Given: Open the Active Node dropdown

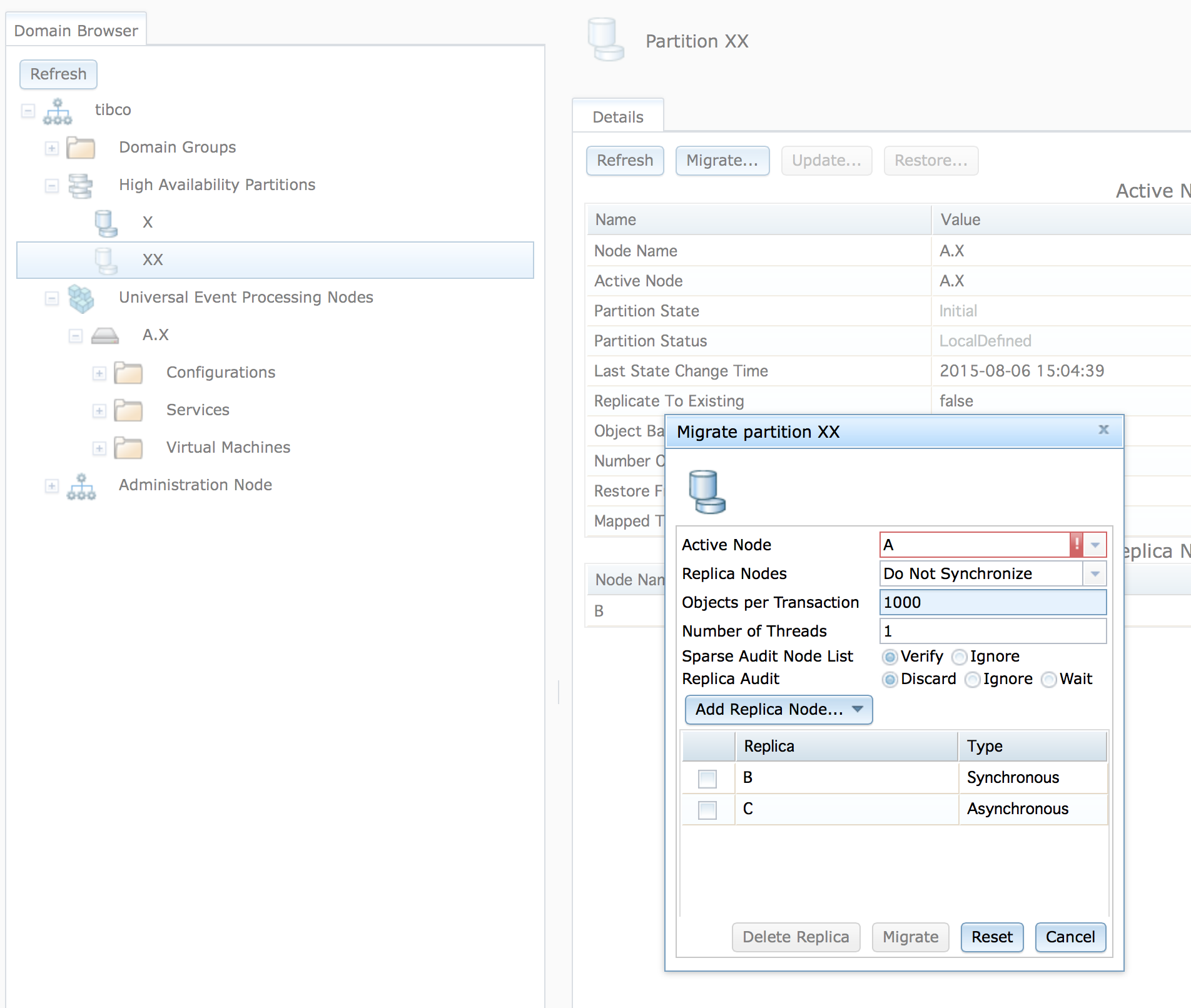Looking at the screenshot, I should (x=1095, y=545).
